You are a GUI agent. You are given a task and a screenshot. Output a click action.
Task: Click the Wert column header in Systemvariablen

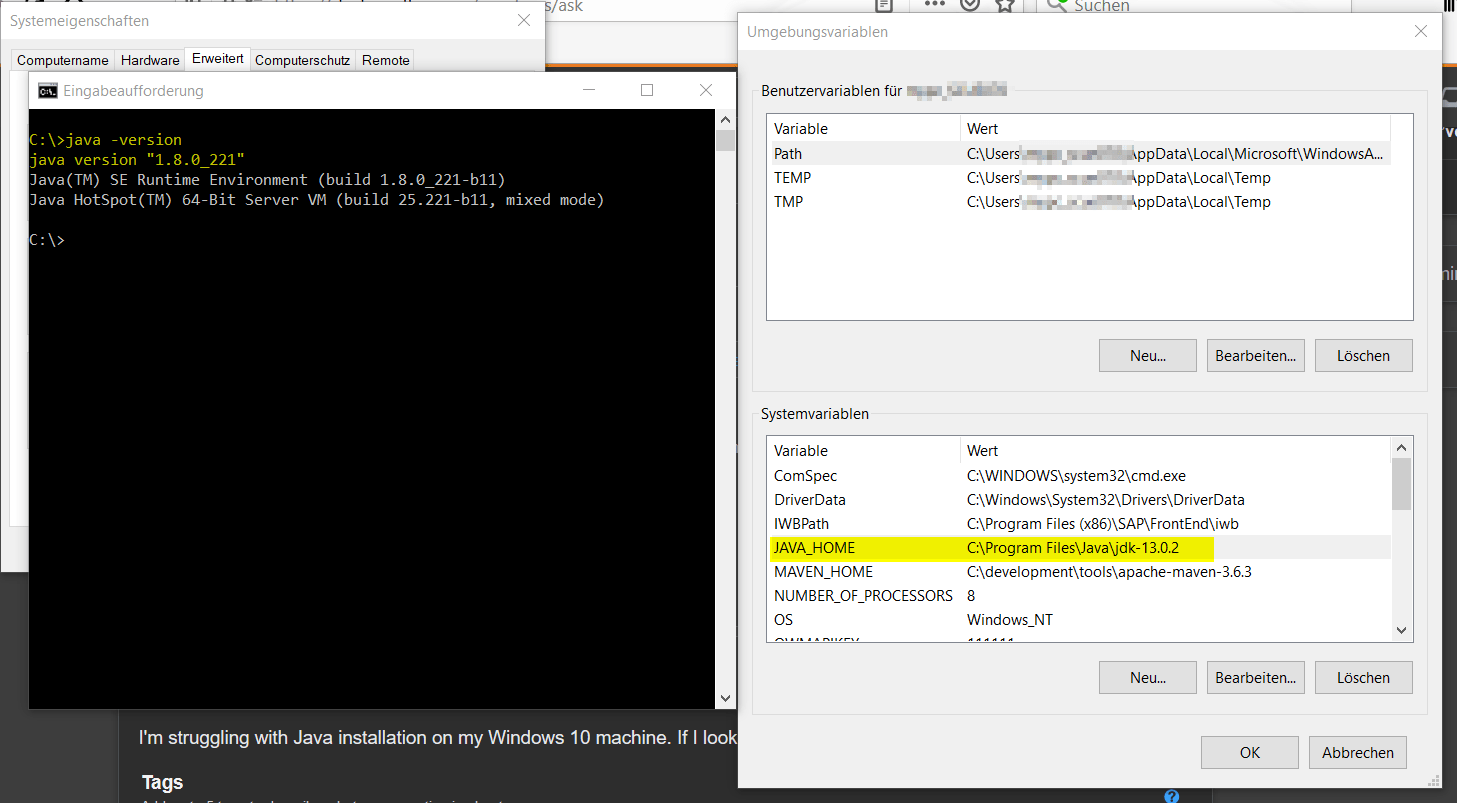point(1176,451)
